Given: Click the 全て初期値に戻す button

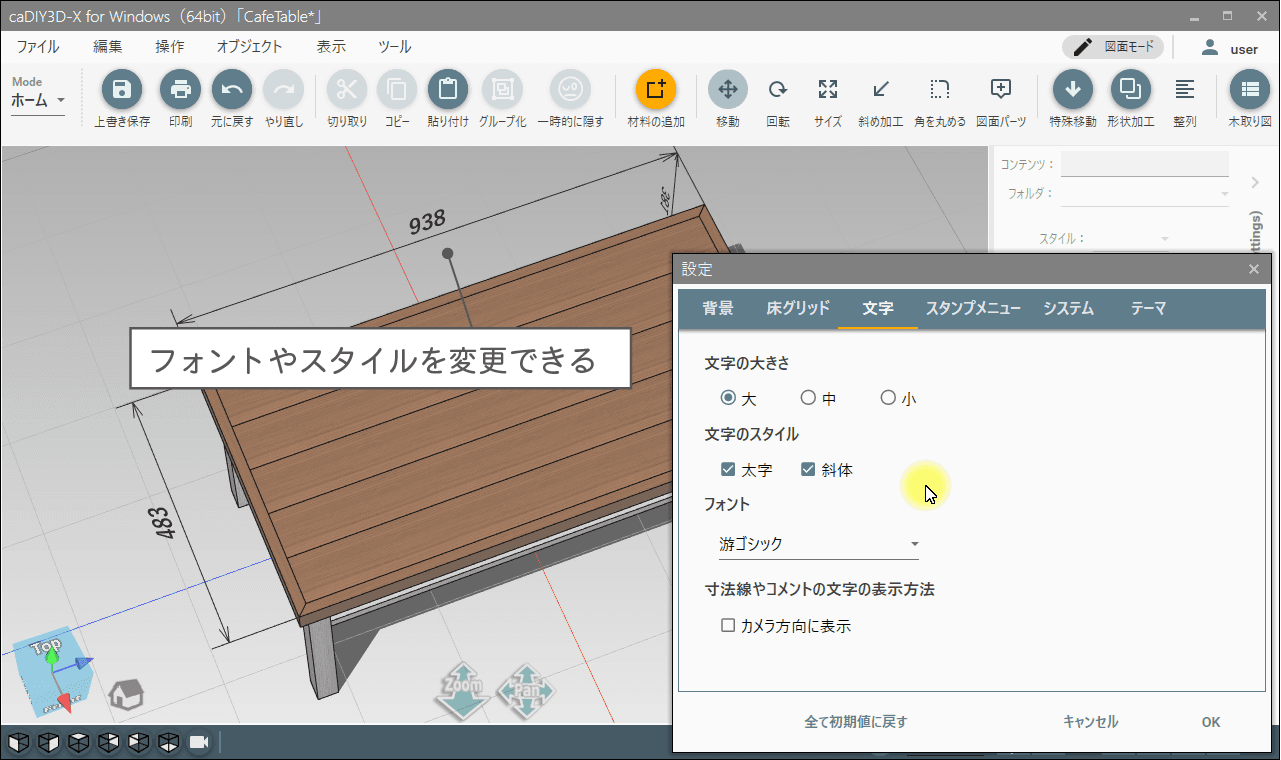Looking at the screenshot, I should 856,721.
